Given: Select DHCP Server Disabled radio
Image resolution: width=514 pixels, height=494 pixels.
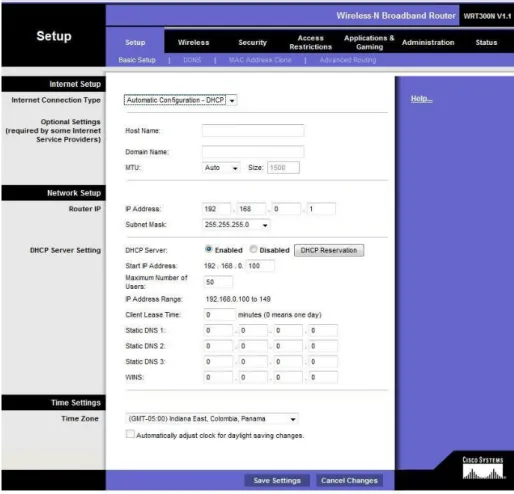Looking at the screenshot, I should pyautogui.click(x=253, y=249).
